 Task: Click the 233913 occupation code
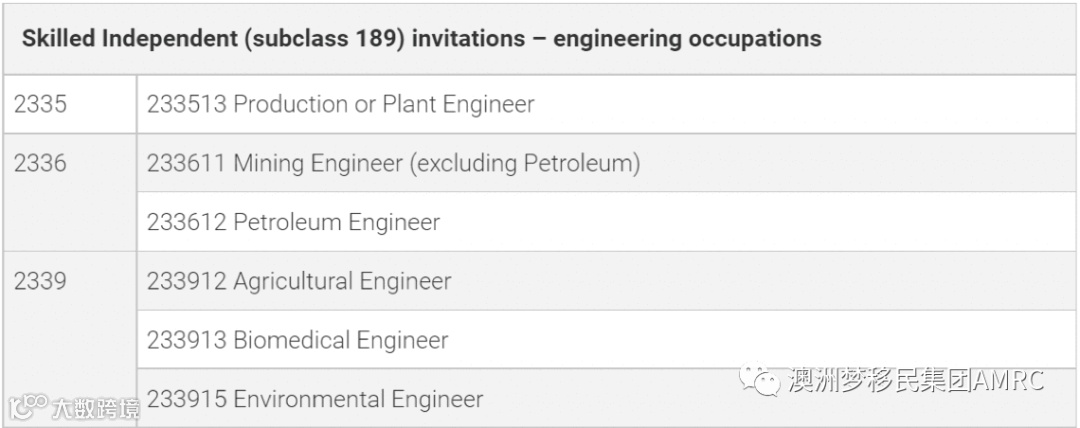(186, 340)
